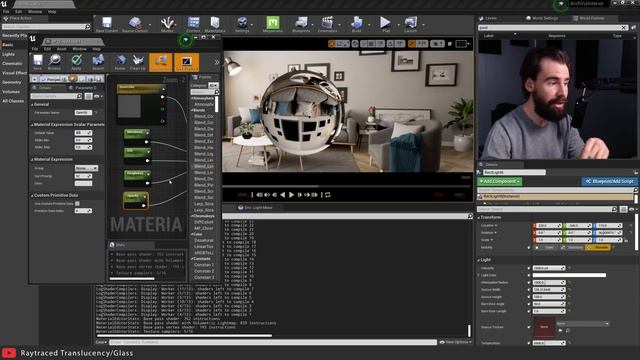Screen dimensions: 640x360
Task: Open the Cinematics toolbar menu
Action: coord(327,24)
